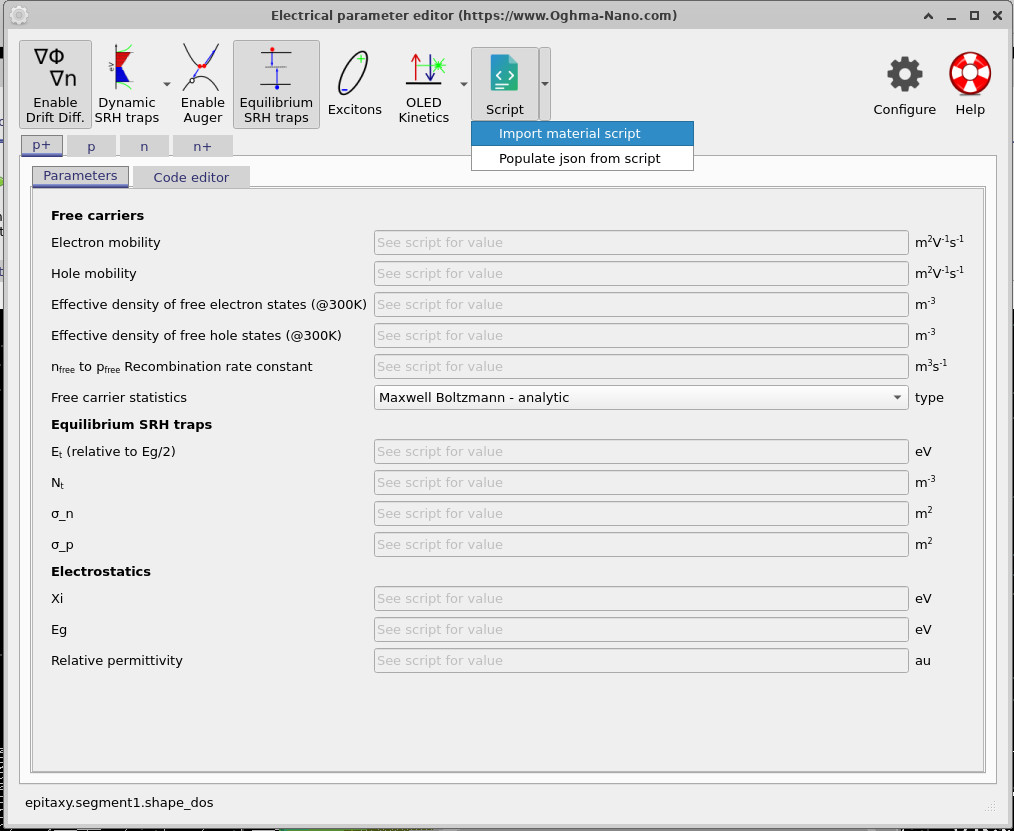The height and width of the screenshot is (831, 1014).
Task: Choose Populate json from script
Action: point(582,158)
